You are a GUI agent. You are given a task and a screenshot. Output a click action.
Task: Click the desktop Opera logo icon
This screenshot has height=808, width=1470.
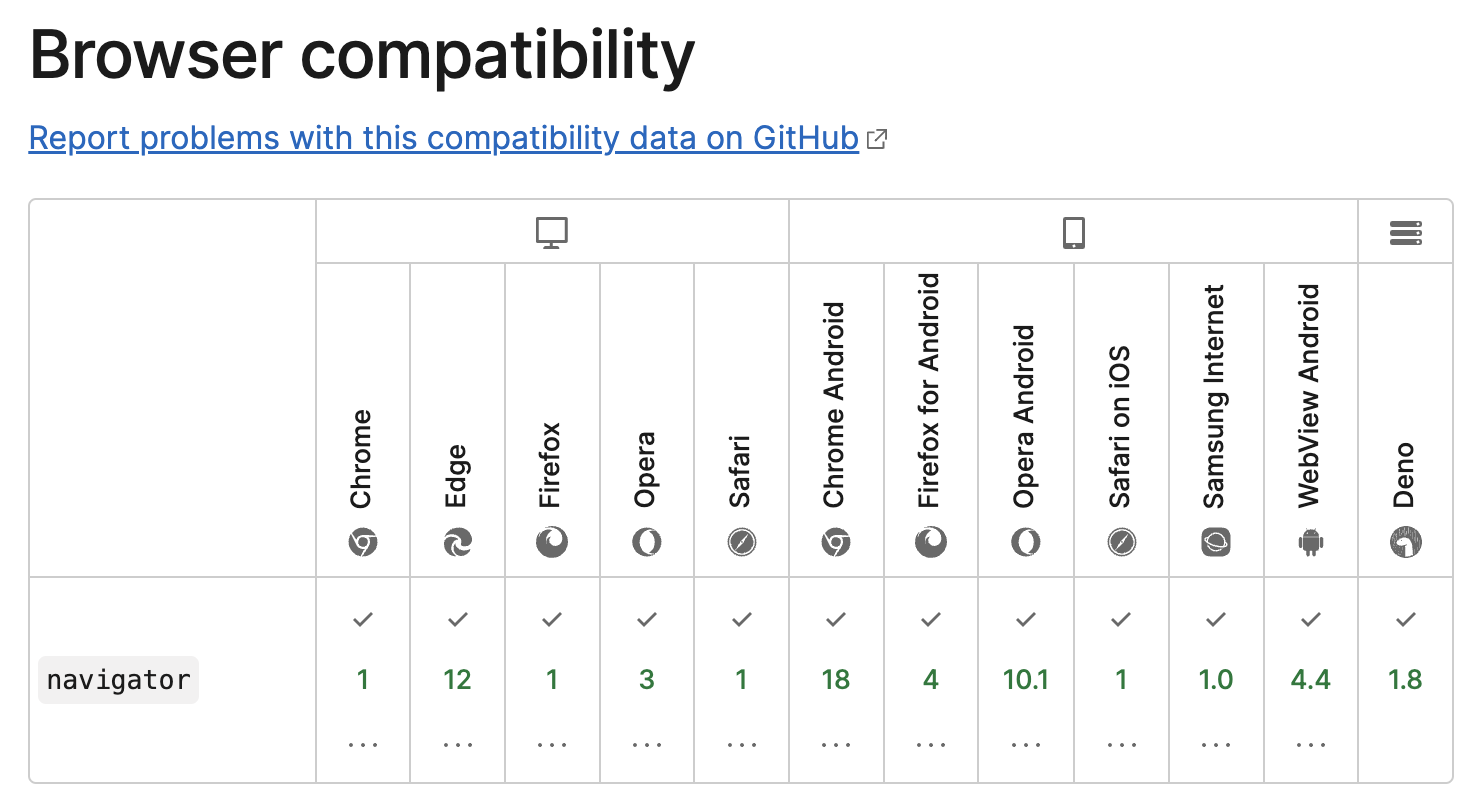coord(647,543)
